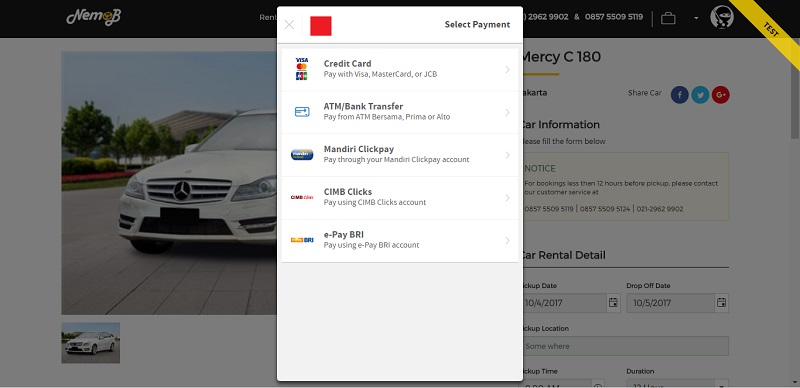Share car on Twitter
Viewport: 800px width, 388px height.
click(700, 94)
